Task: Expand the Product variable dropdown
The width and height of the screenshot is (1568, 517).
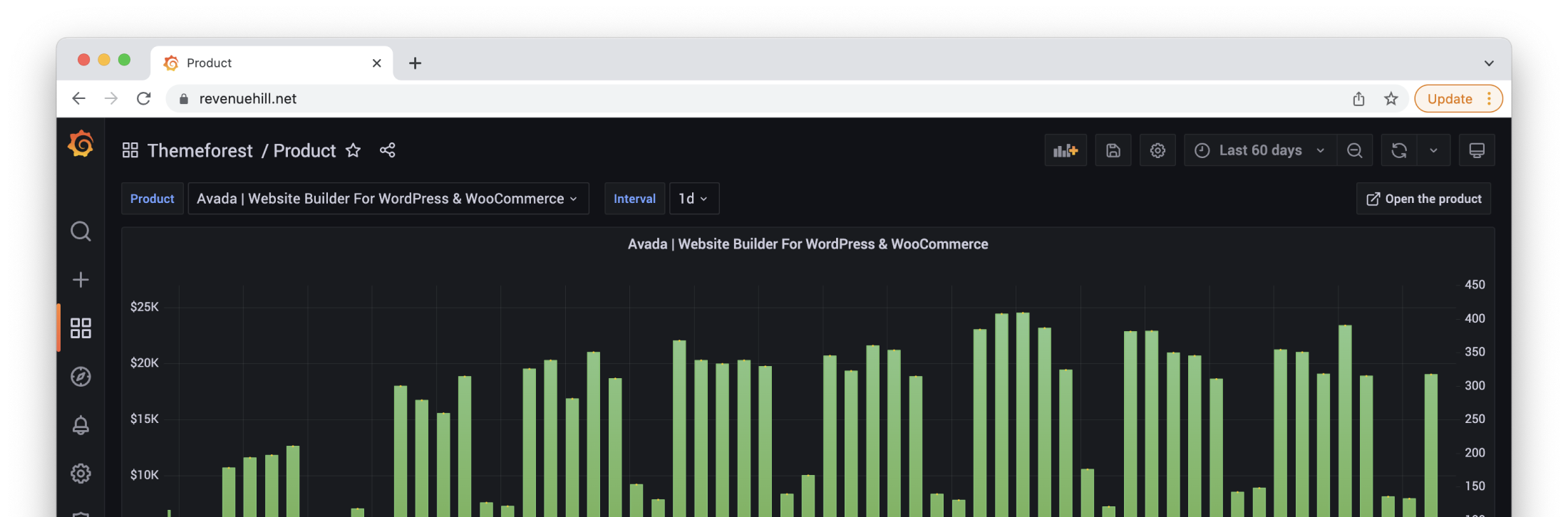Action: click(x=388, y=199)
